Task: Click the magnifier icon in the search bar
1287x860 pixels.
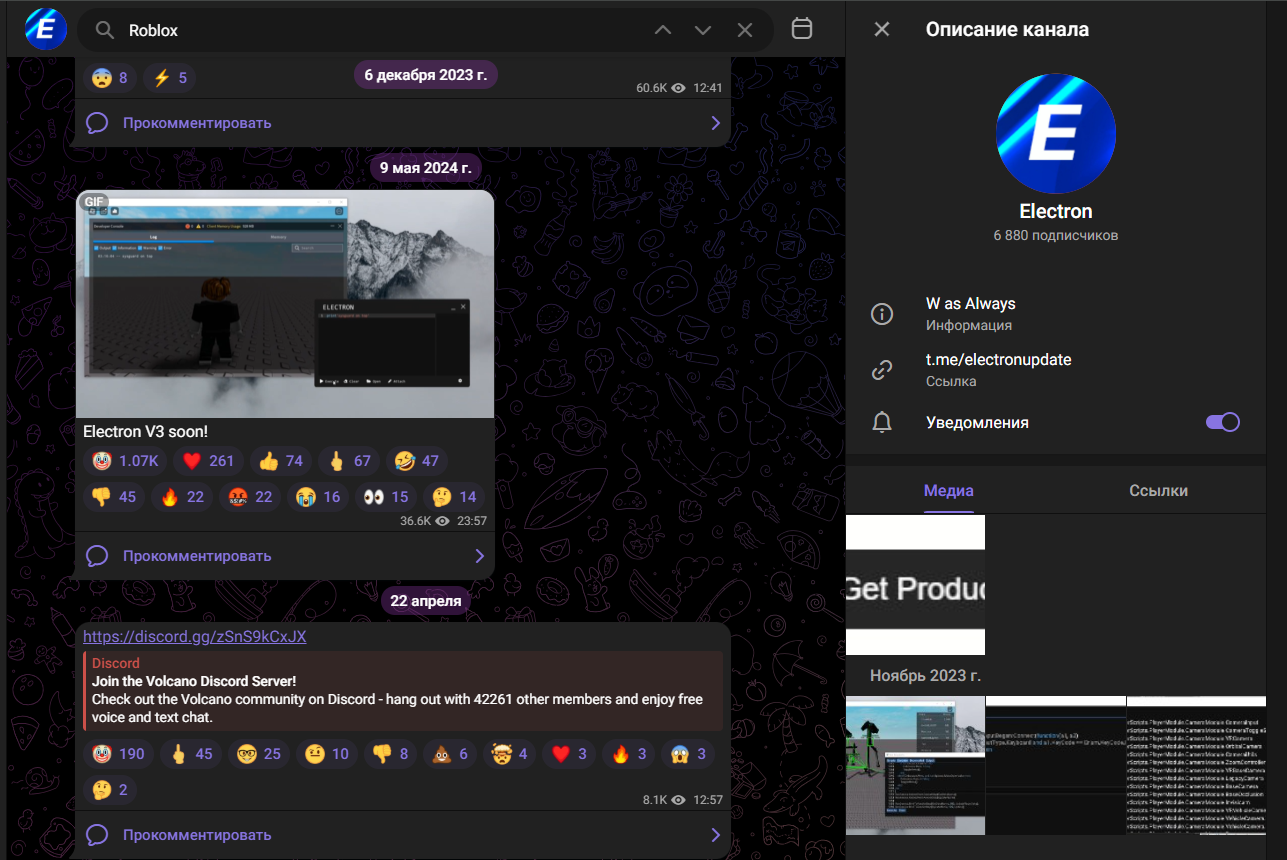Action: point(104,30)
